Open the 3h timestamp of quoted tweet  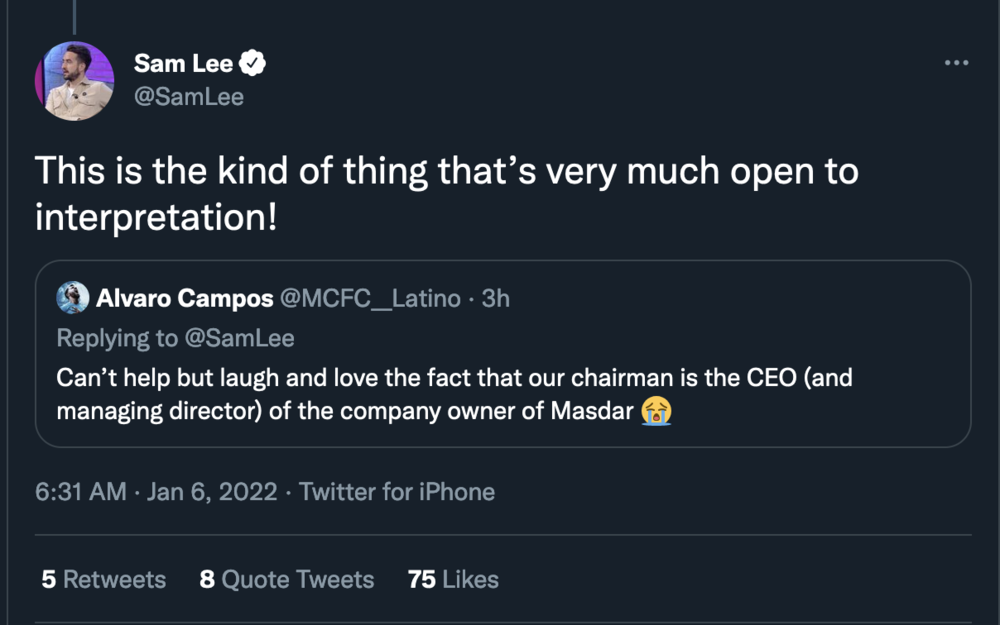pos(496,298)
